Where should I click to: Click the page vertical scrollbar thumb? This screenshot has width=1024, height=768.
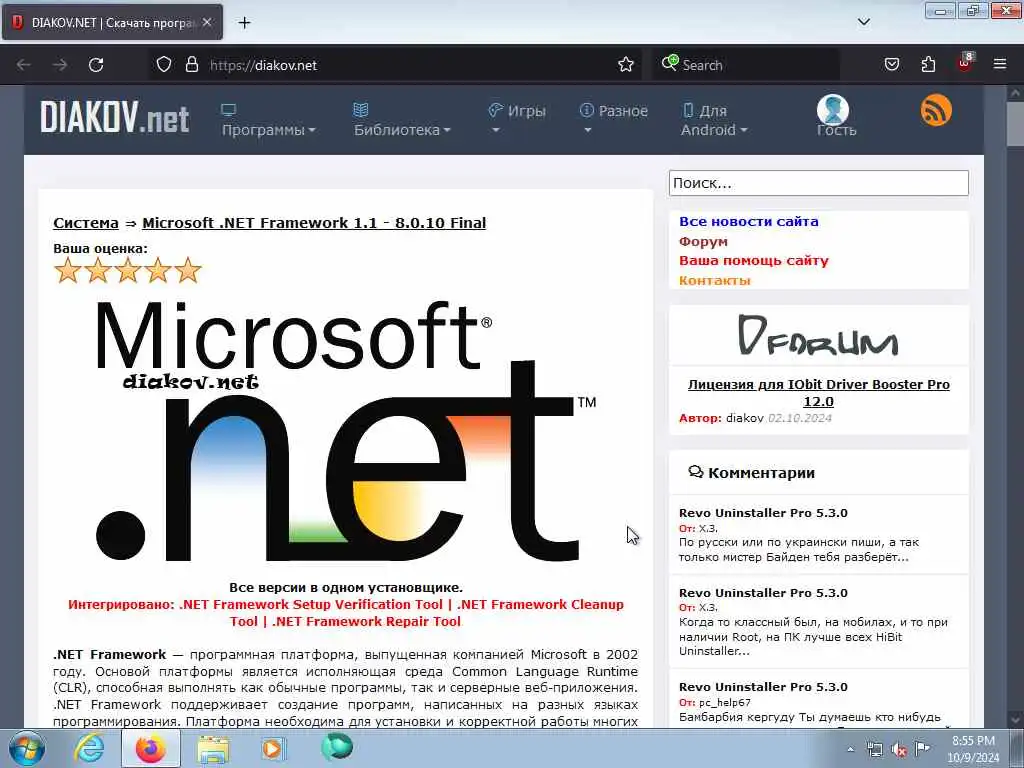point(1015,123)
